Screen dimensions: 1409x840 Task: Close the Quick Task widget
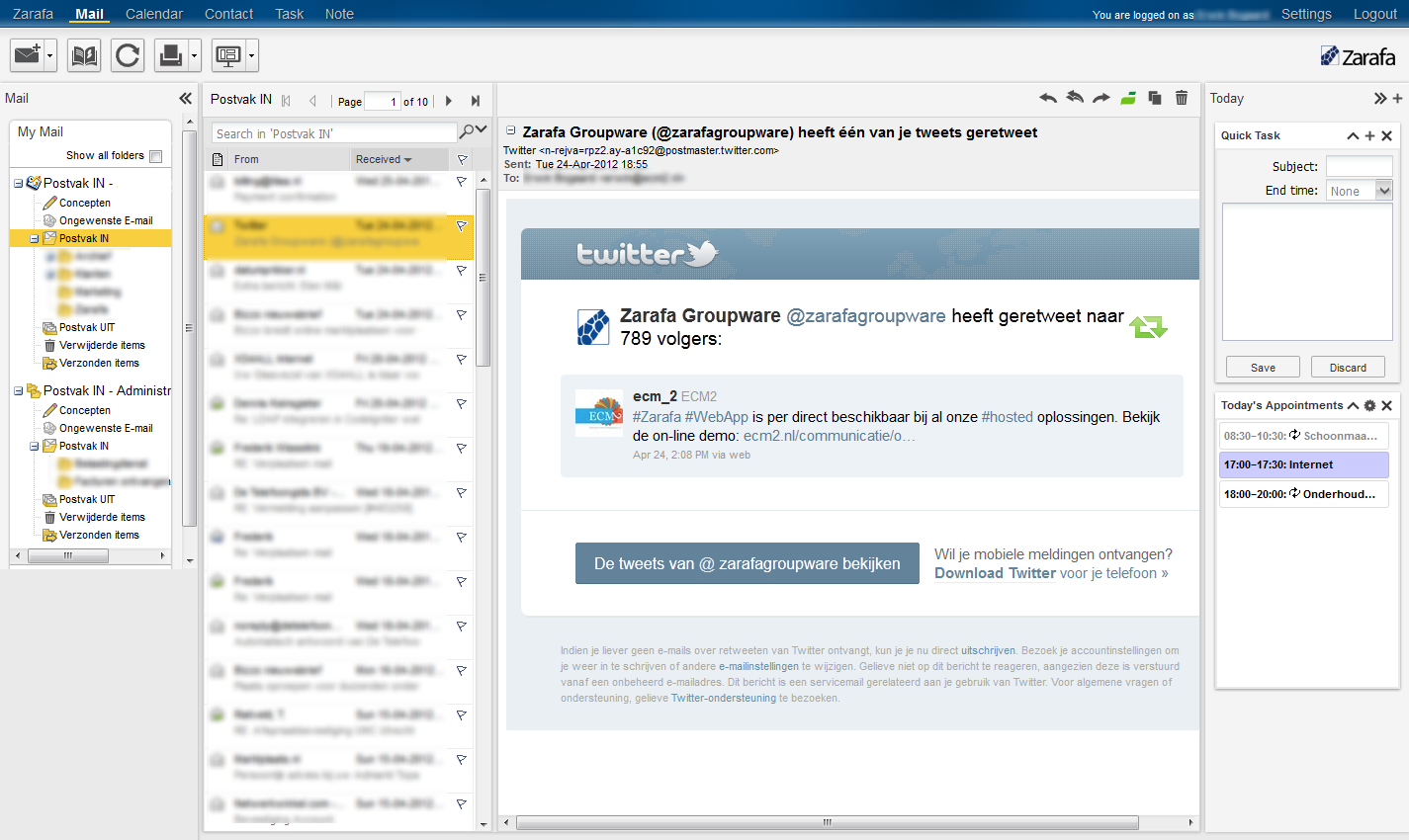point(1386,135)
